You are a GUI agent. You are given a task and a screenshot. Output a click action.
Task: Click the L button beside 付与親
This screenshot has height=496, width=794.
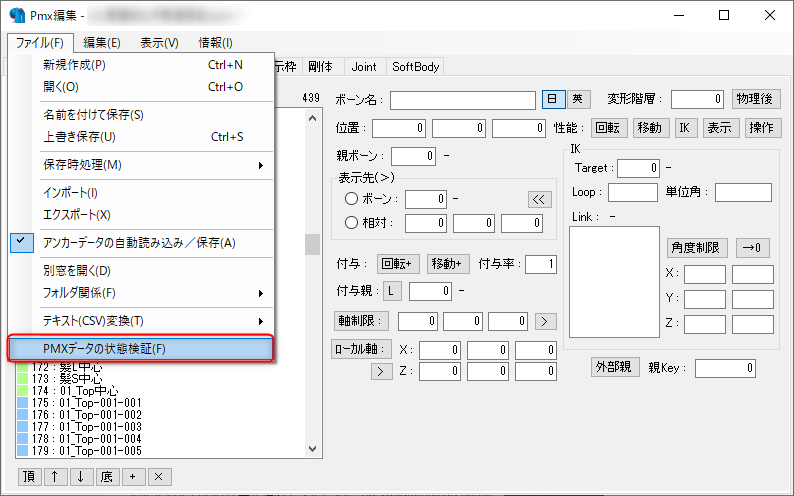(x=391, y=291)
